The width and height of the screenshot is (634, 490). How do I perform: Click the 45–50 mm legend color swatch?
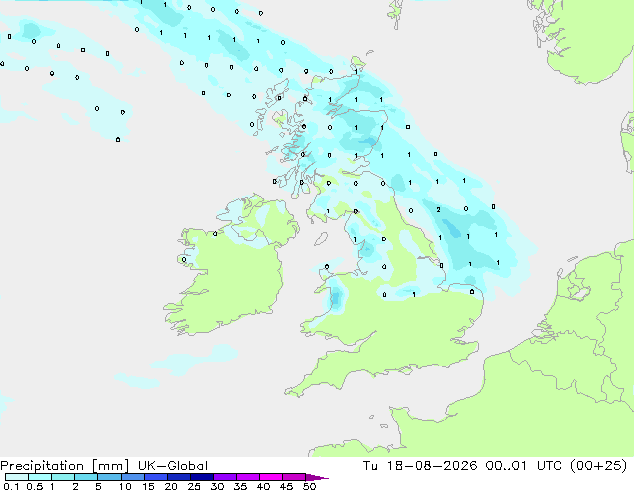point(294,477)
